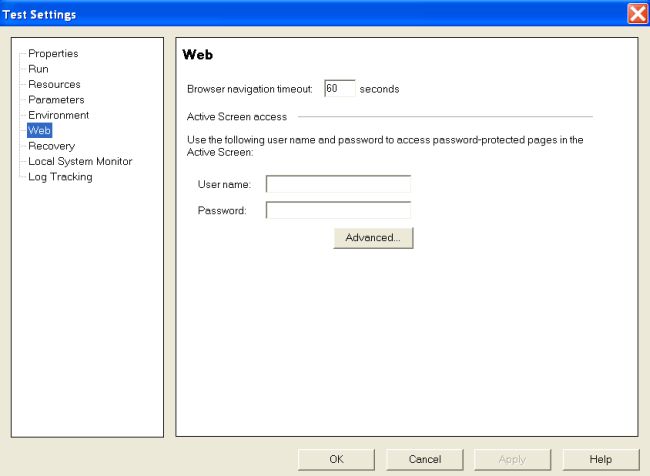Select the Parameters tree item
The width and height of the screenshot is (650, 476).
pyautogui.click(x=56, y=100)
